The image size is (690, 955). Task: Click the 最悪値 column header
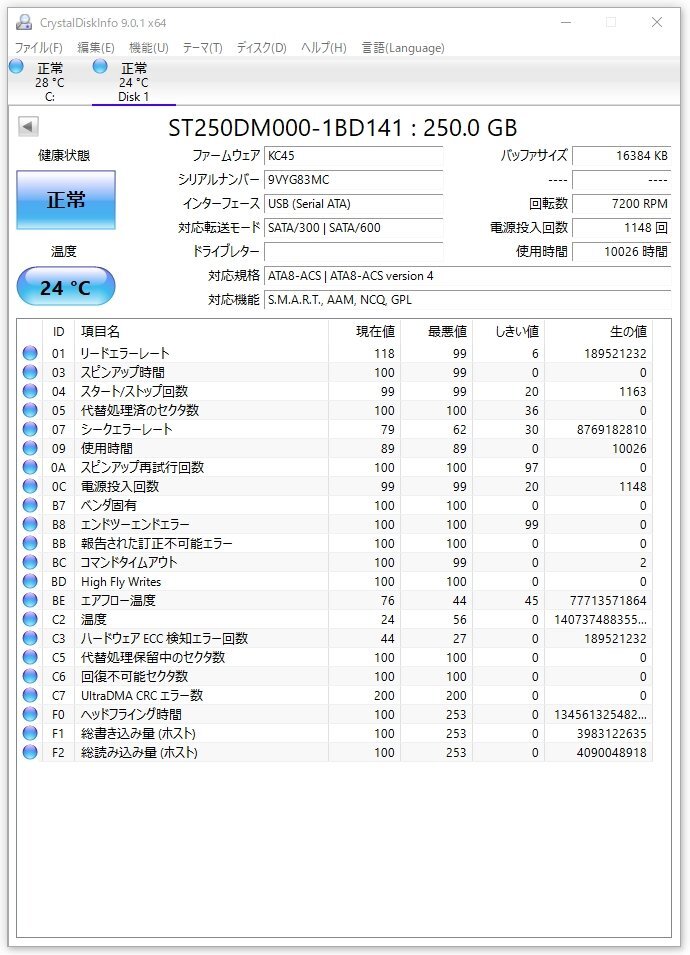pyautogui.click(x=436, y=331)
